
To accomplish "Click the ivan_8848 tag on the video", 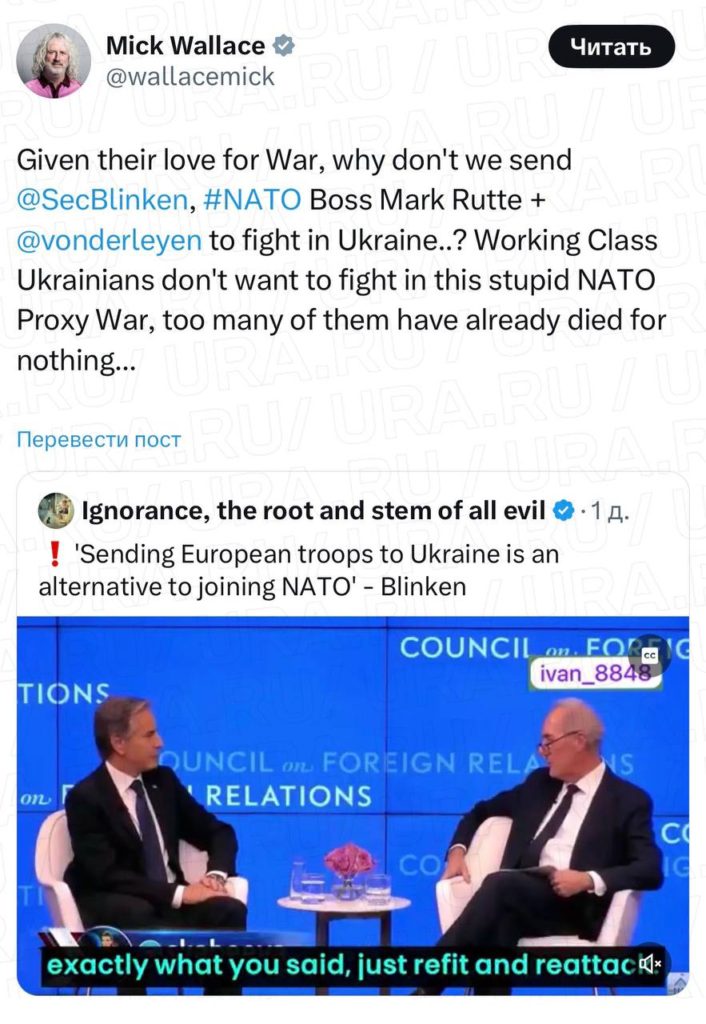I will click(x=594, y=673).
